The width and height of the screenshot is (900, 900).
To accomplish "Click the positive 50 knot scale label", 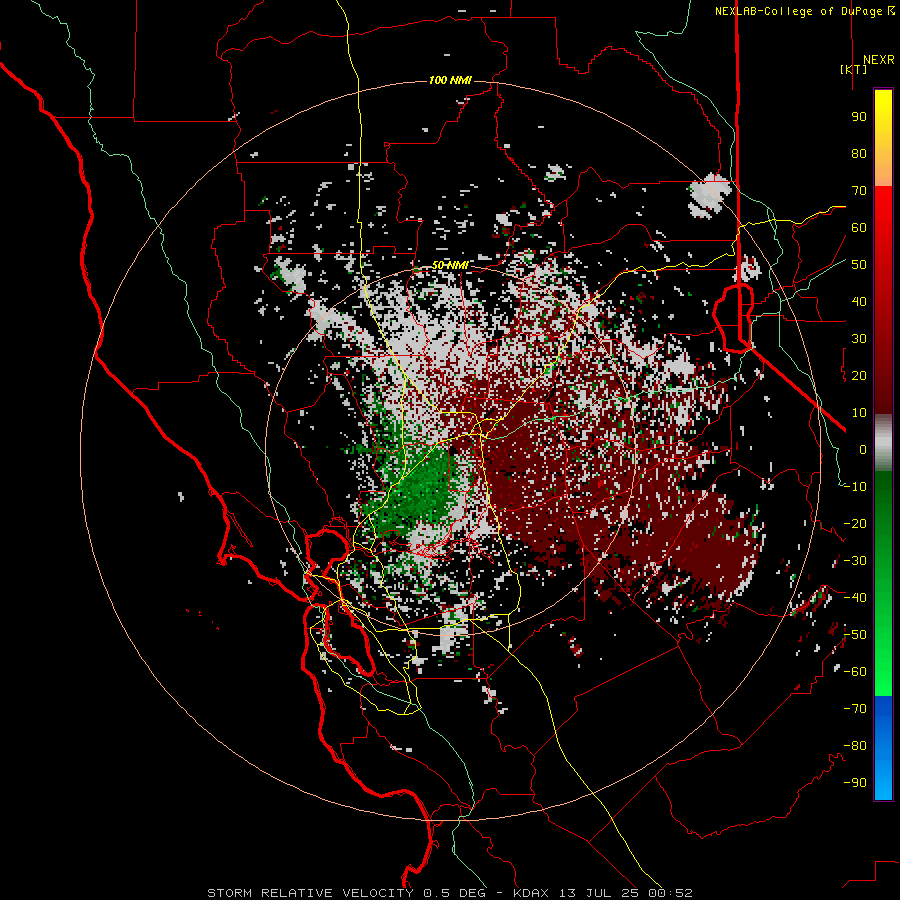I will pos(859,265).
